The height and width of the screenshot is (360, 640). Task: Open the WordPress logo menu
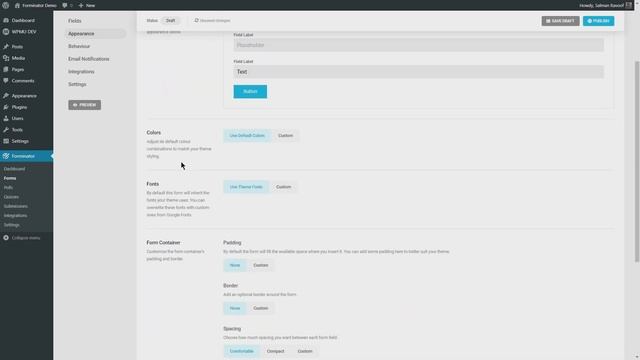tap(5, 5)
